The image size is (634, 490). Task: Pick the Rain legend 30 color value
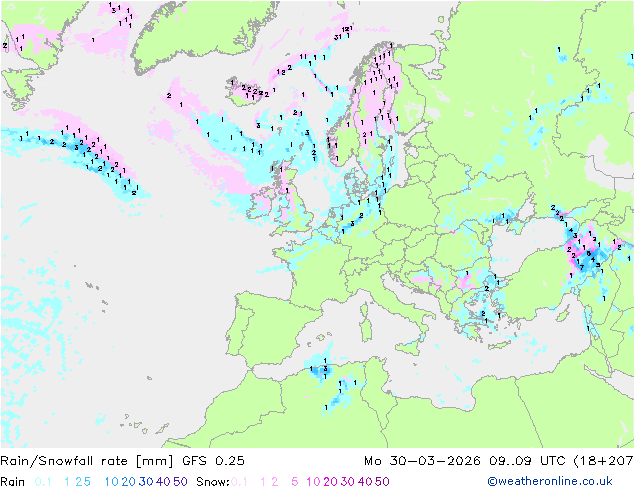[146, 482]
